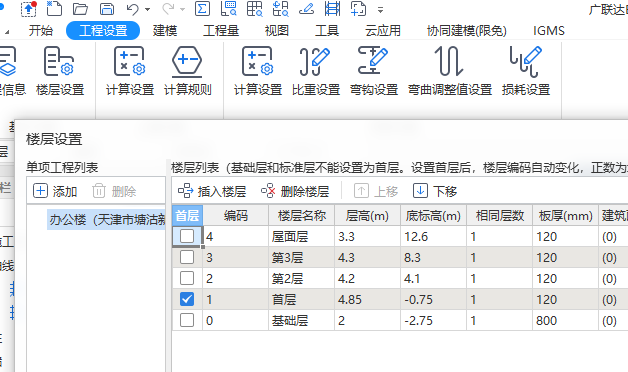Open the IGMS tab
This screenshot has height=372, width=628.
(x=549, y=30)
